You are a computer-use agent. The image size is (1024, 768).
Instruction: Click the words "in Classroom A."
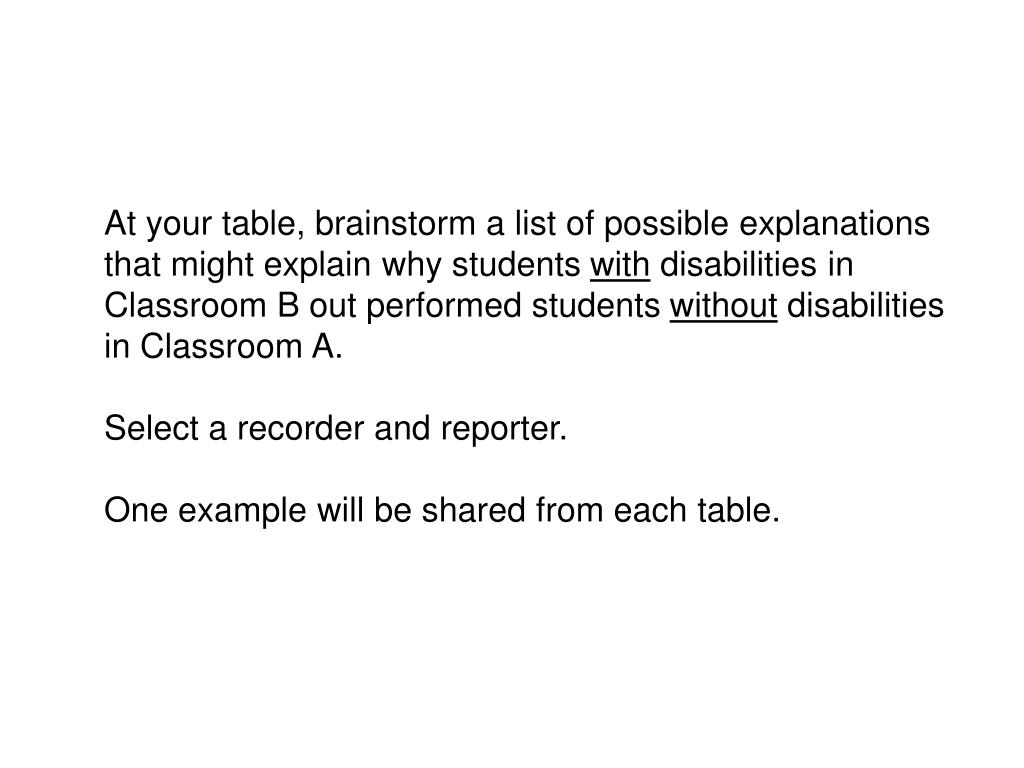pyautogui.click(x=223, y=346)
